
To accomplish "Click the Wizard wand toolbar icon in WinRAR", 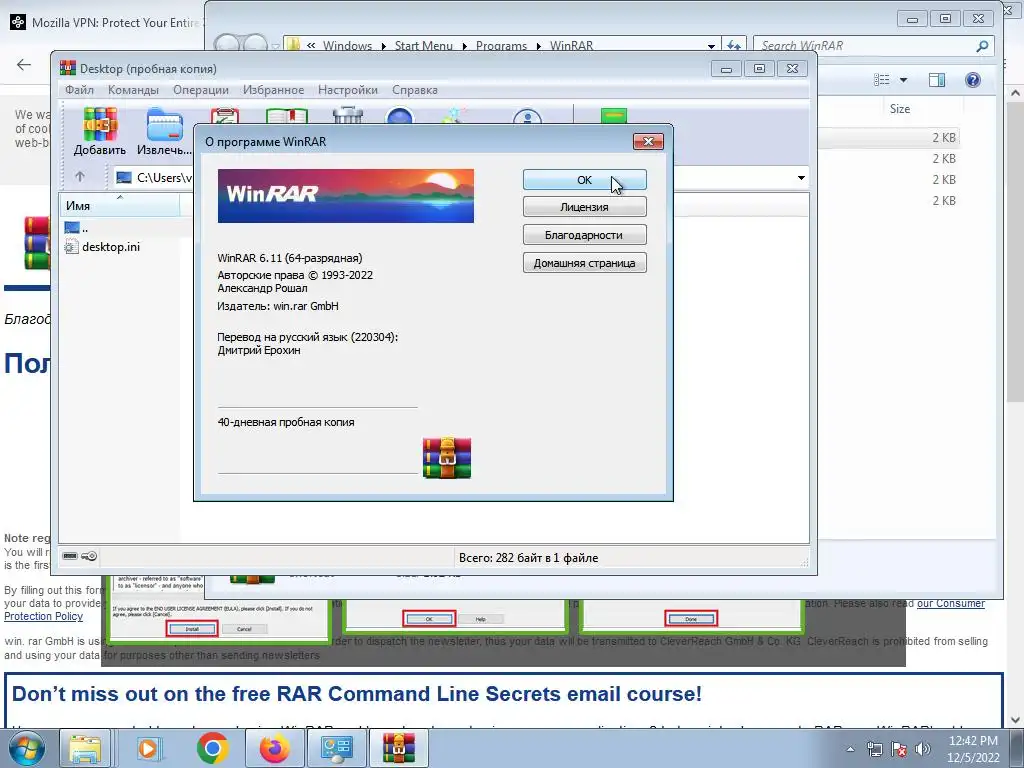I will (455, 116).
